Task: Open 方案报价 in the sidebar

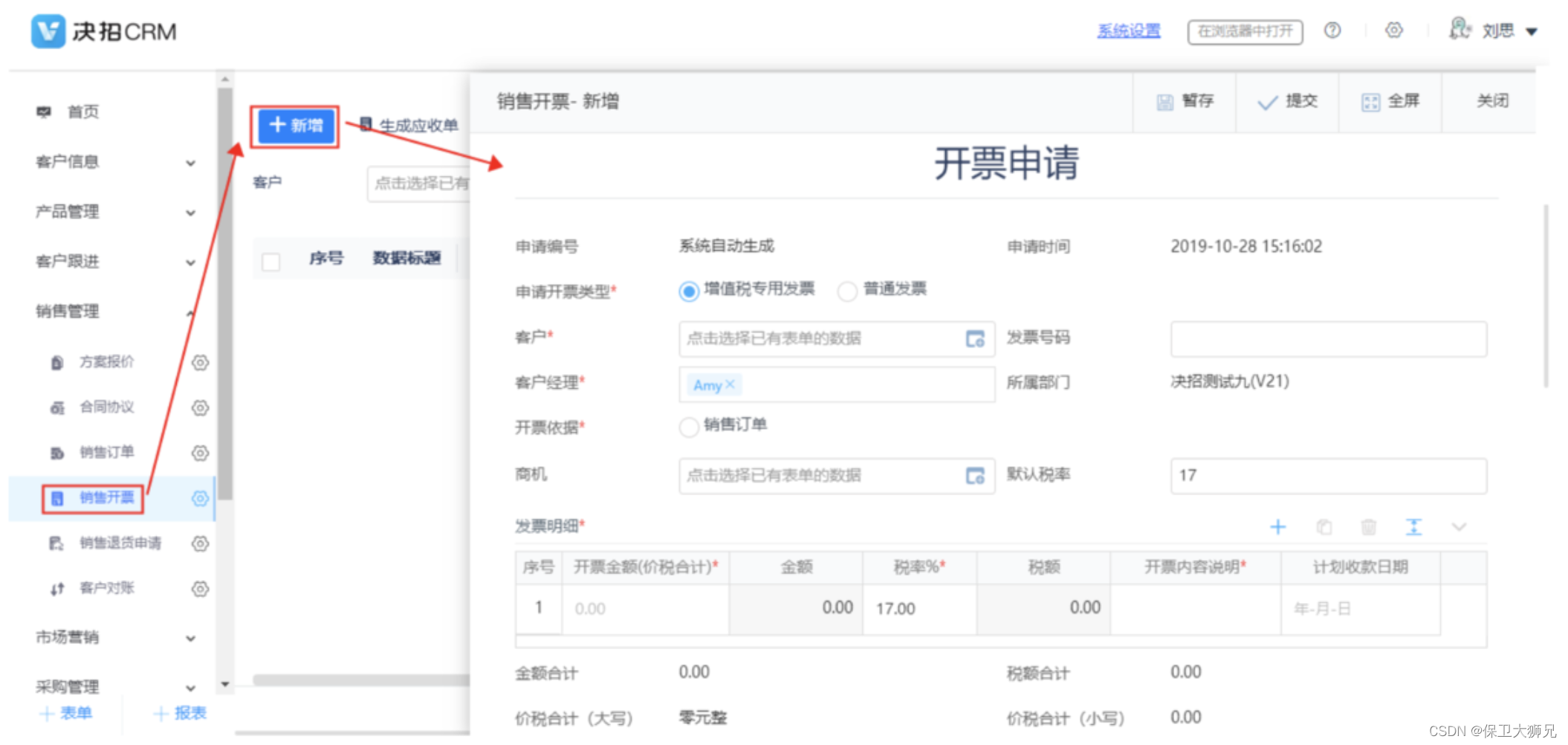Action: [107, 362]
